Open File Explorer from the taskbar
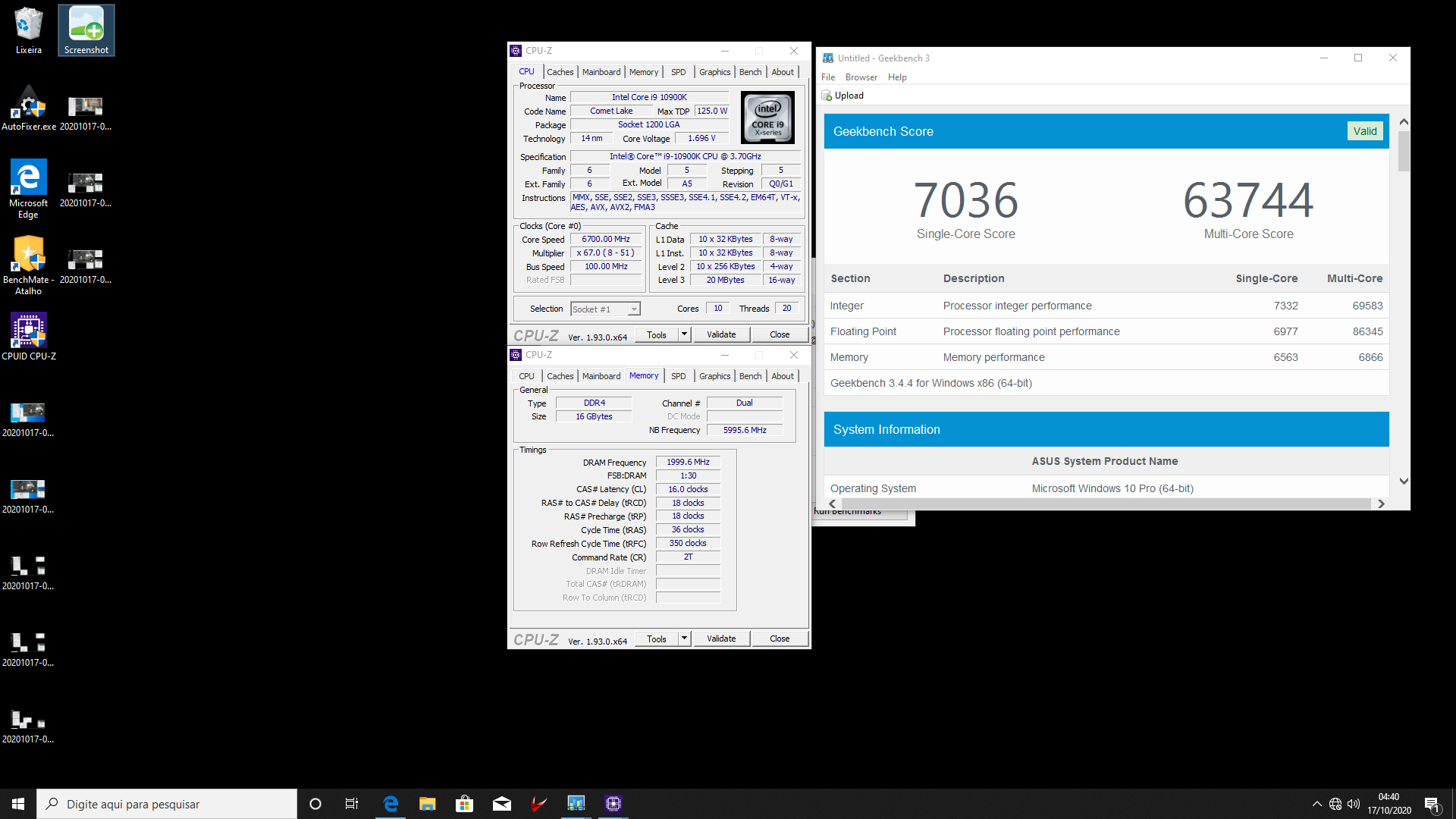Viewport: 1456px width, 819px height. coord(428,804)
